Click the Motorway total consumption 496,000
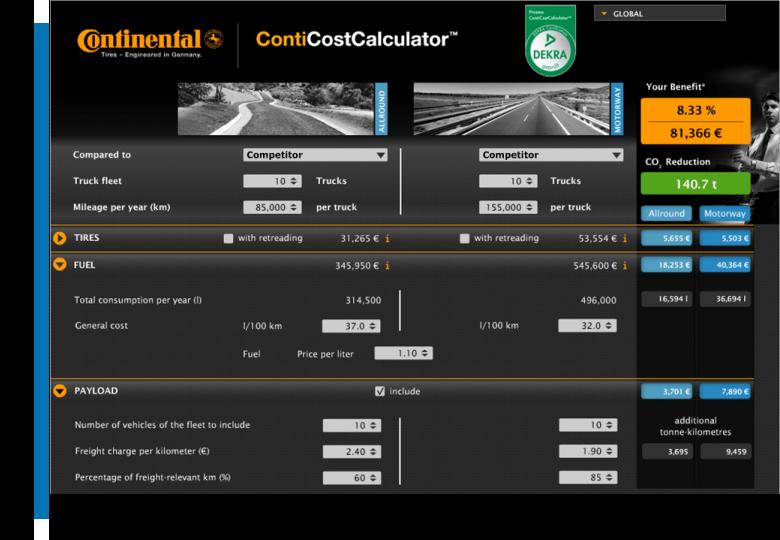Screen dimensions: 780x540 click(598, 300)
